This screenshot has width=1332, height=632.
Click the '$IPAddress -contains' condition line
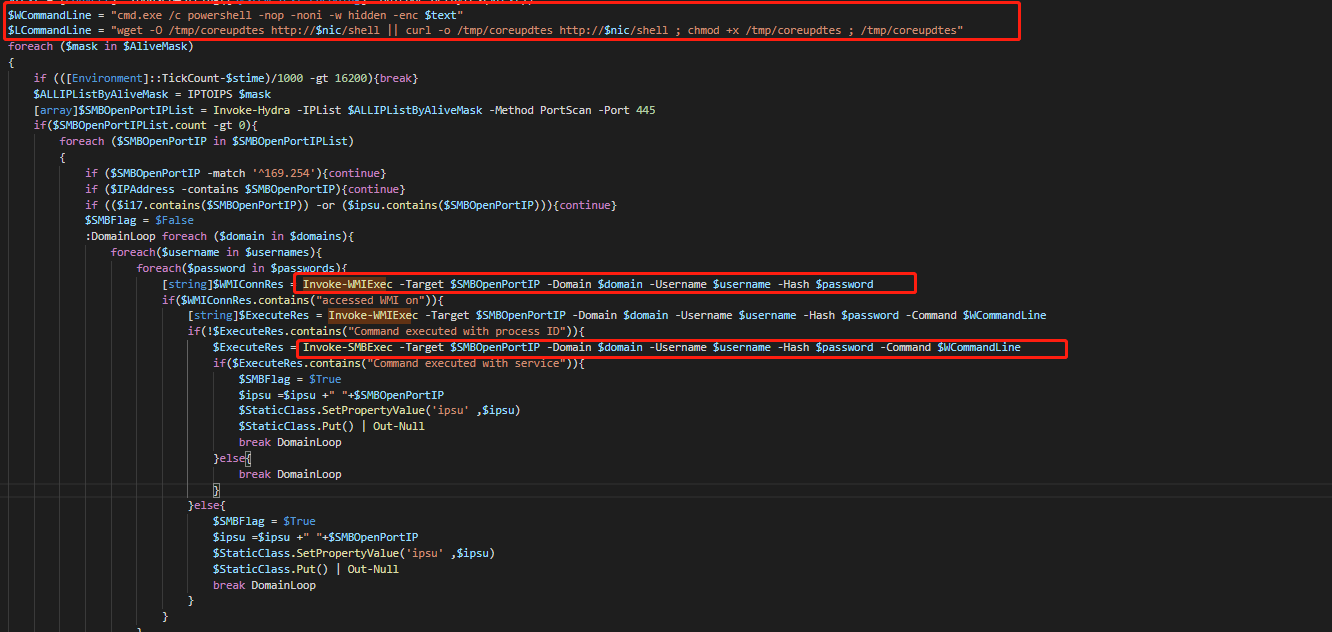coord(245,189)
